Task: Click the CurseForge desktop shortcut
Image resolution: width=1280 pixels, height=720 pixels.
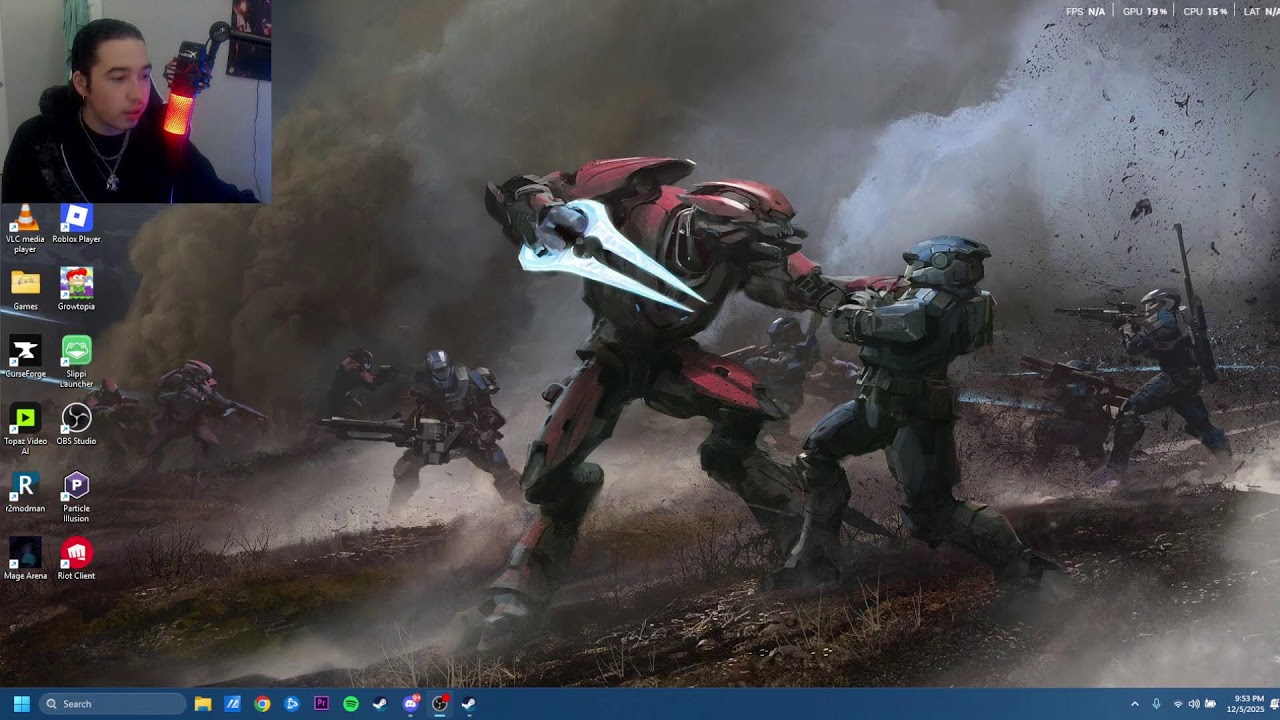Action: point(25,357)
